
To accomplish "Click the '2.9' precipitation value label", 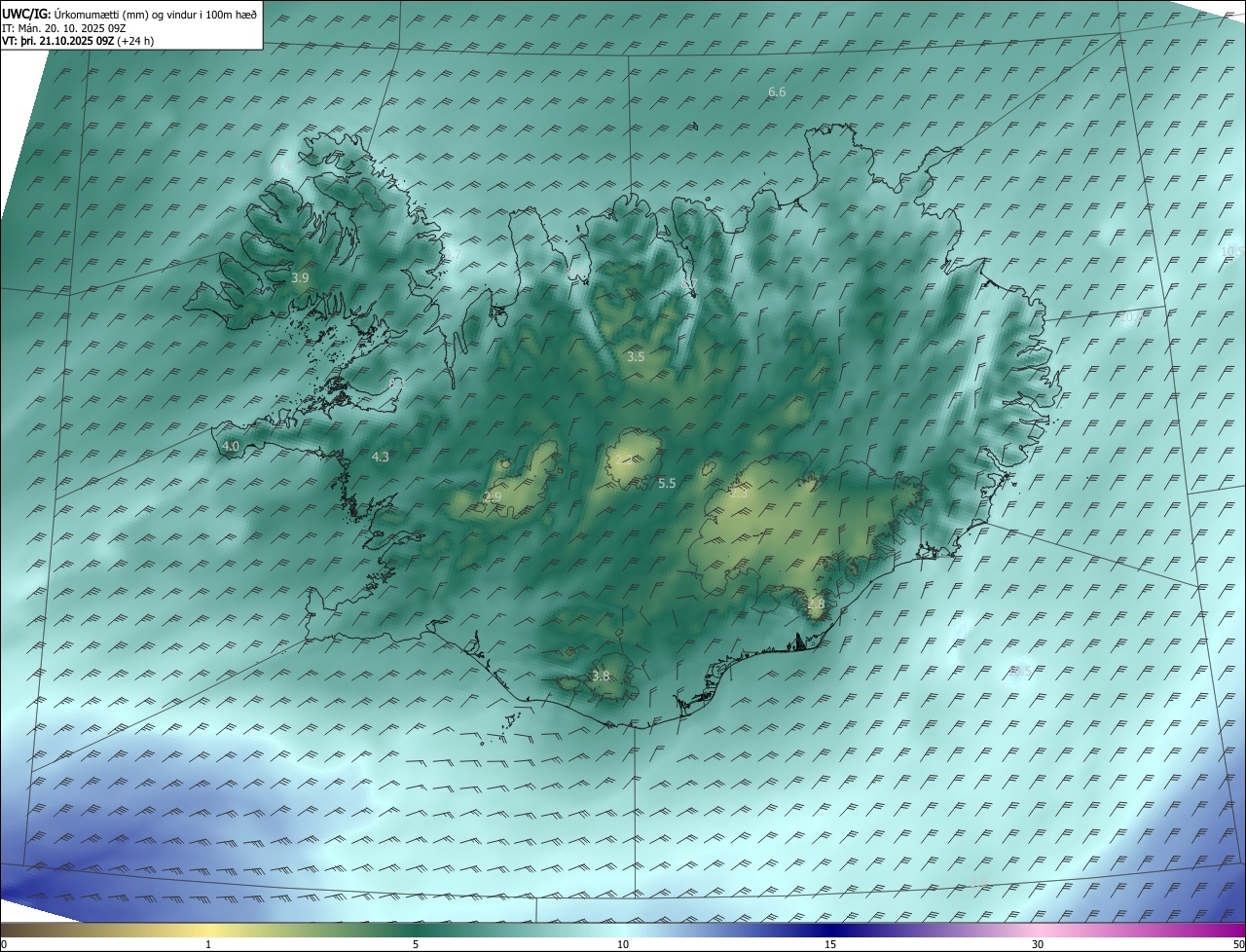I will 493,497.
